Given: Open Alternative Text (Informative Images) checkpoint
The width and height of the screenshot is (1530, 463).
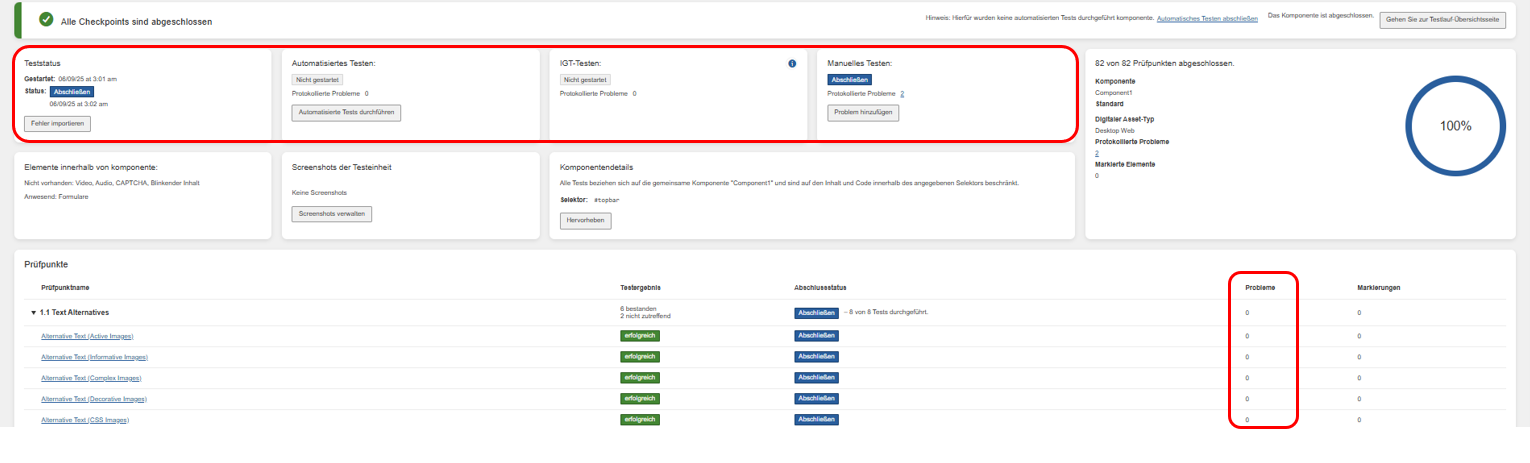Looking at the screenshot, I should [x=93, y=357].
